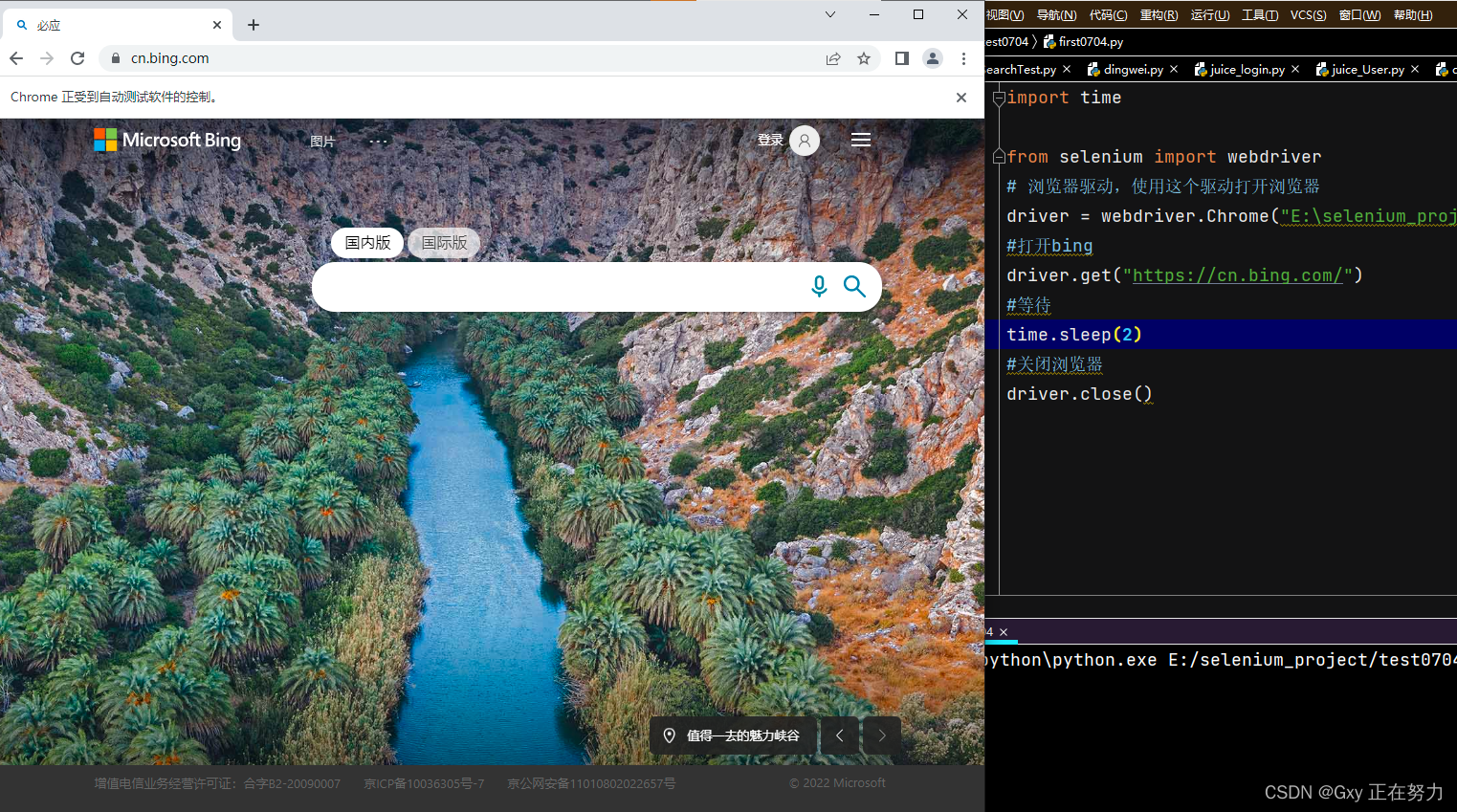Screen dimensions: 1457x812
Task: Click the 登录 button on Bing
Action: [771, 140]
